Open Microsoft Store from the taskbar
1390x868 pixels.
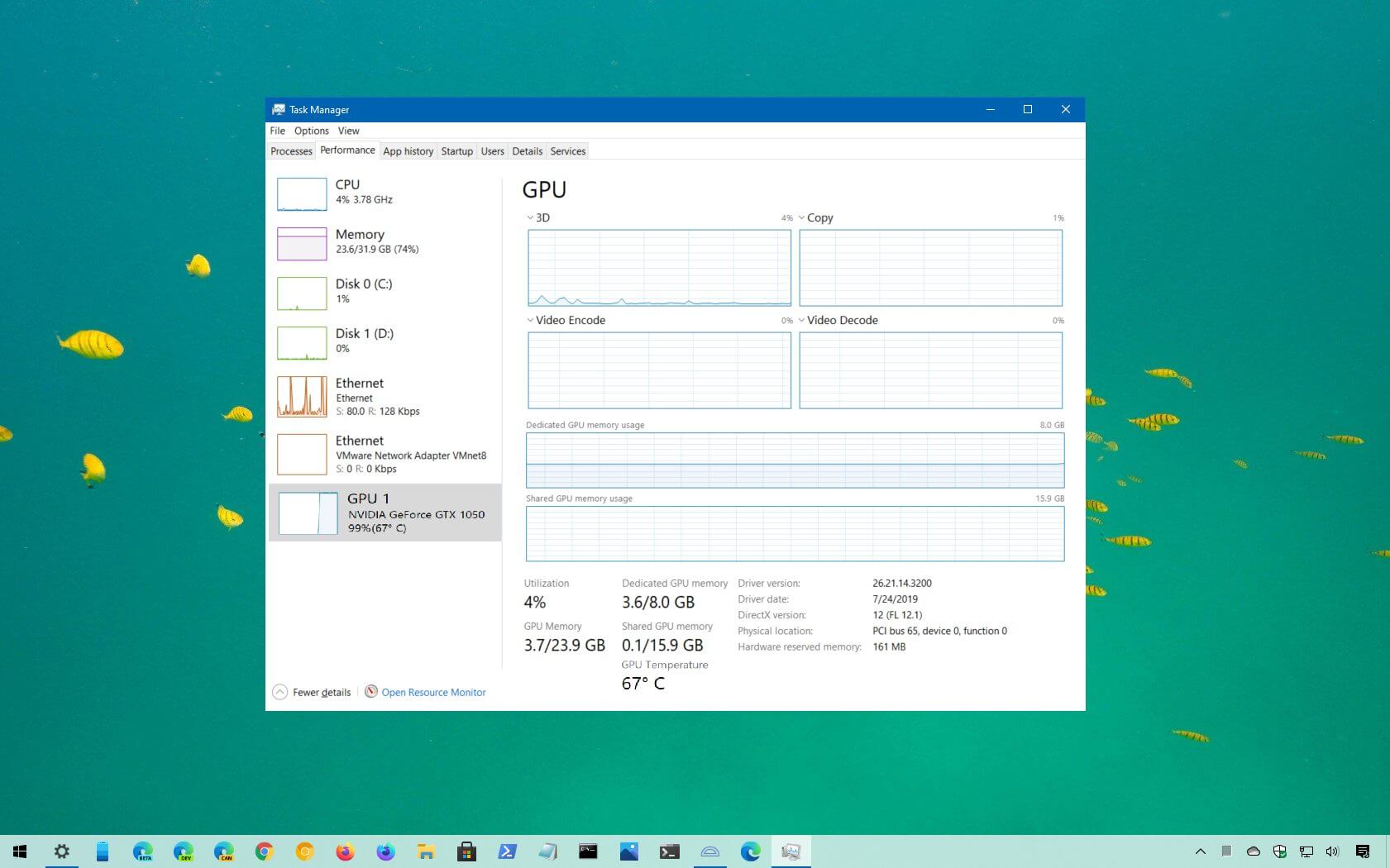click(x=466, y=851)
